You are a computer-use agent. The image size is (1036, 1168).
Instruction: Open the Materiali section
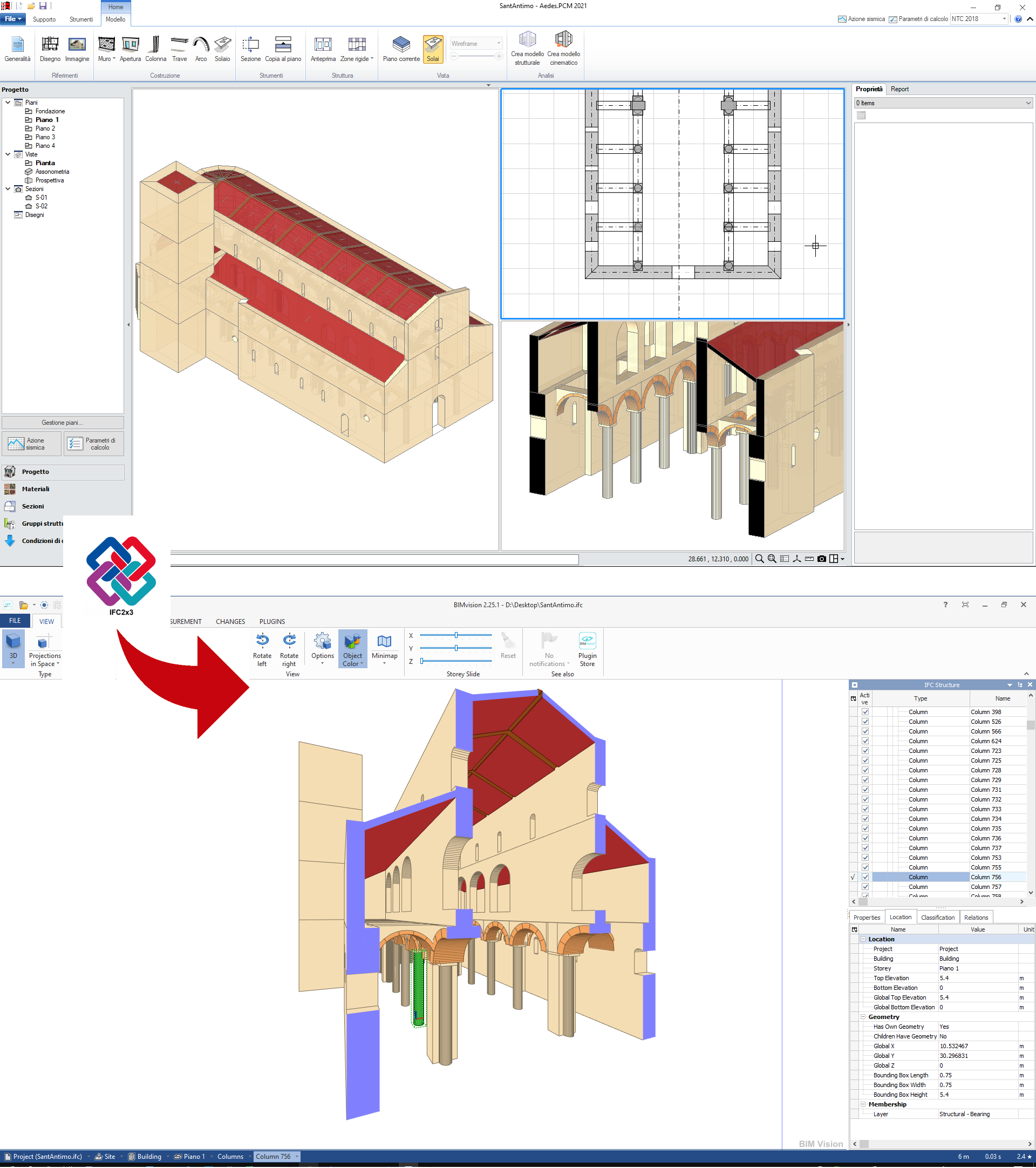(36, 489)
